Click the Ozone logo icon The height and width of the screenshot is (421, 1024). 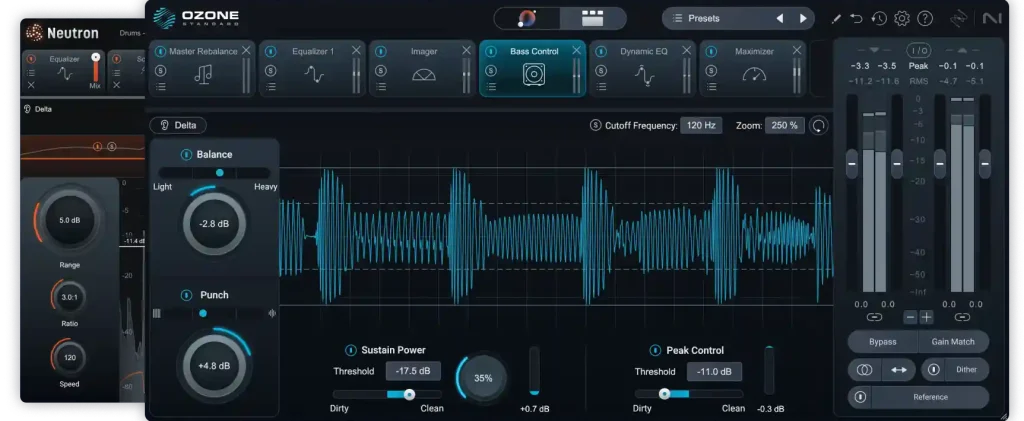point(164,18)
